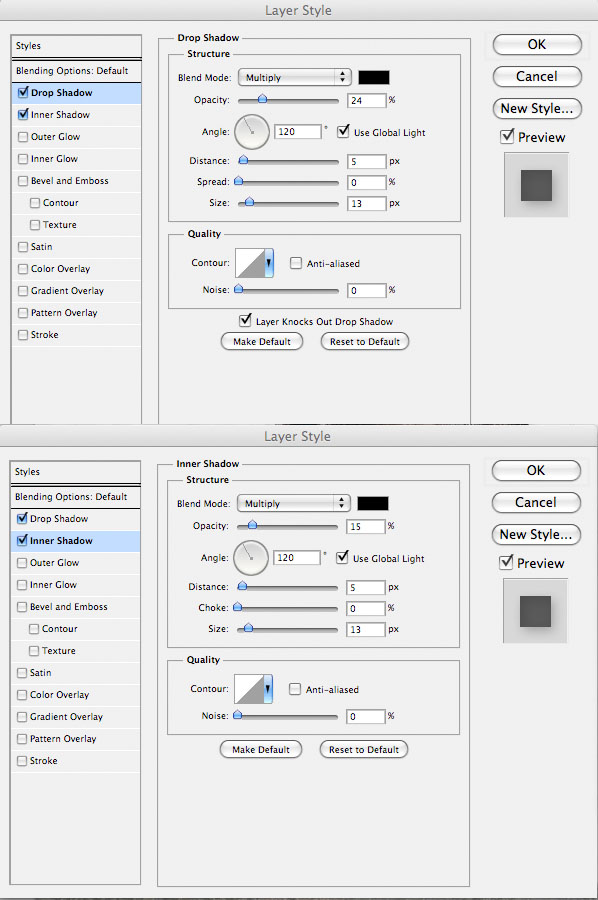Click Inner Shadow Noise field showing 0
Image resolution: width=598 pixels, height=900 pixels.
365,716
